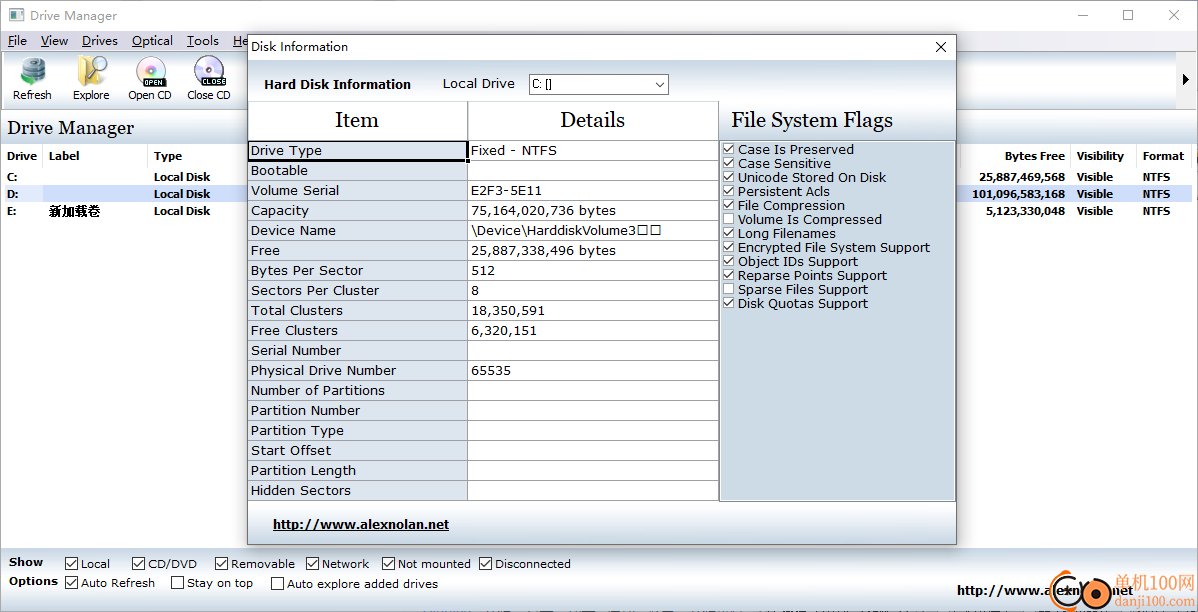Uncheck Show Removable checkbox
The height and width of the screenshot is (612, 1198).
[222, 564]
